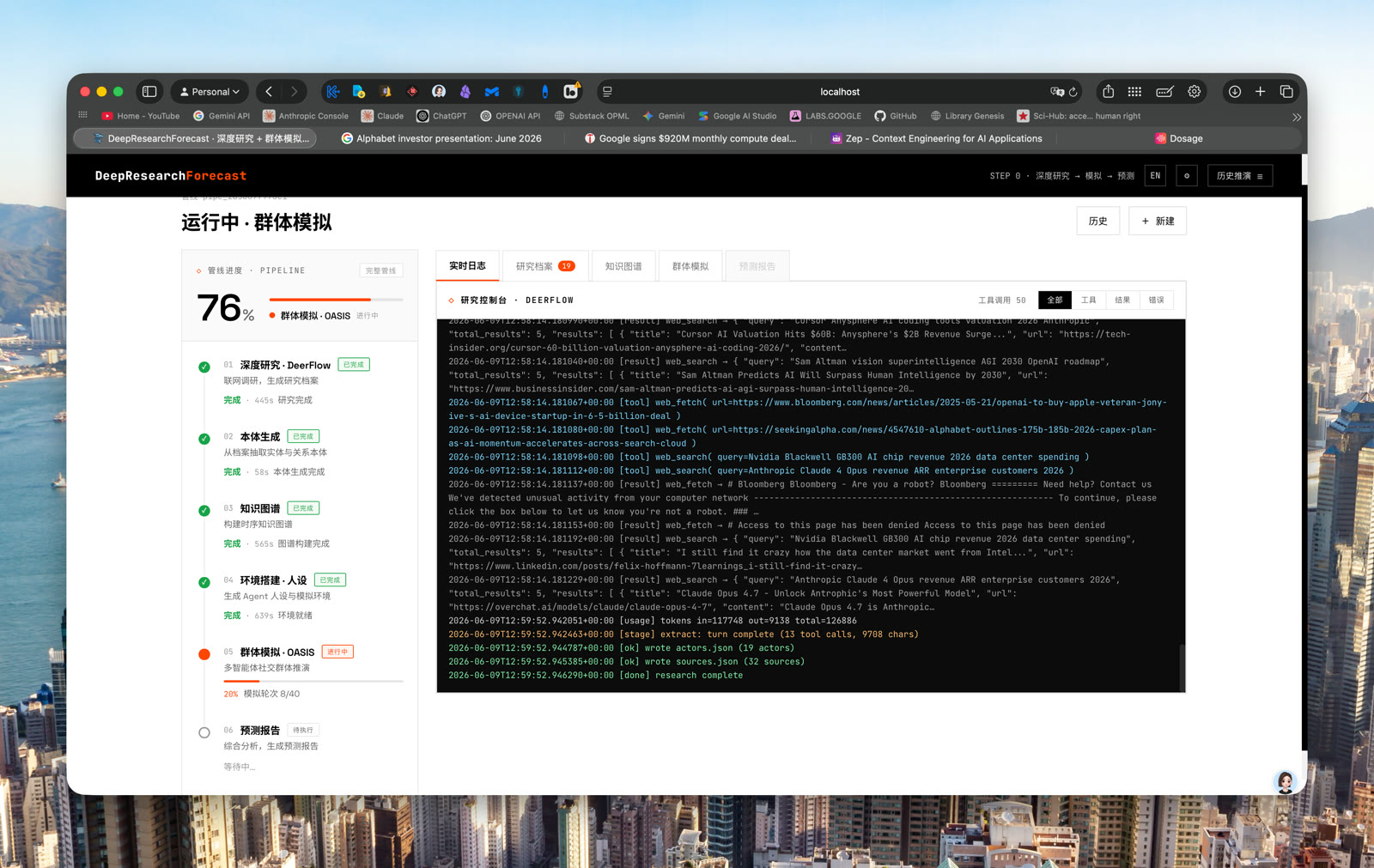1374x868 pixels.
Task: Open the 历史推演 menu
Action: [x=1240, y=176]
